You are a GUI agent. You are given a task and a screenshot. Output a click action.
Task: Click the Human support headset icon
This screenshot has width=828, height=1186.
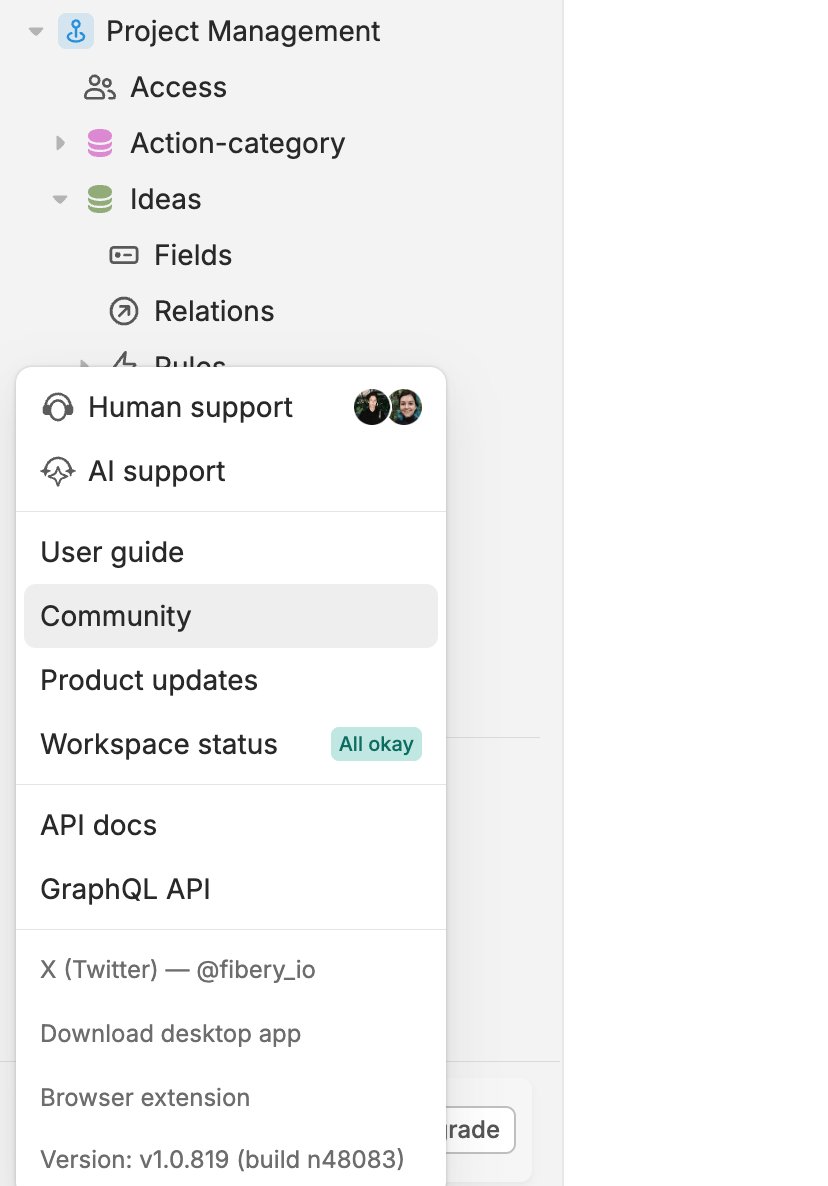click(x=57, y=407)
